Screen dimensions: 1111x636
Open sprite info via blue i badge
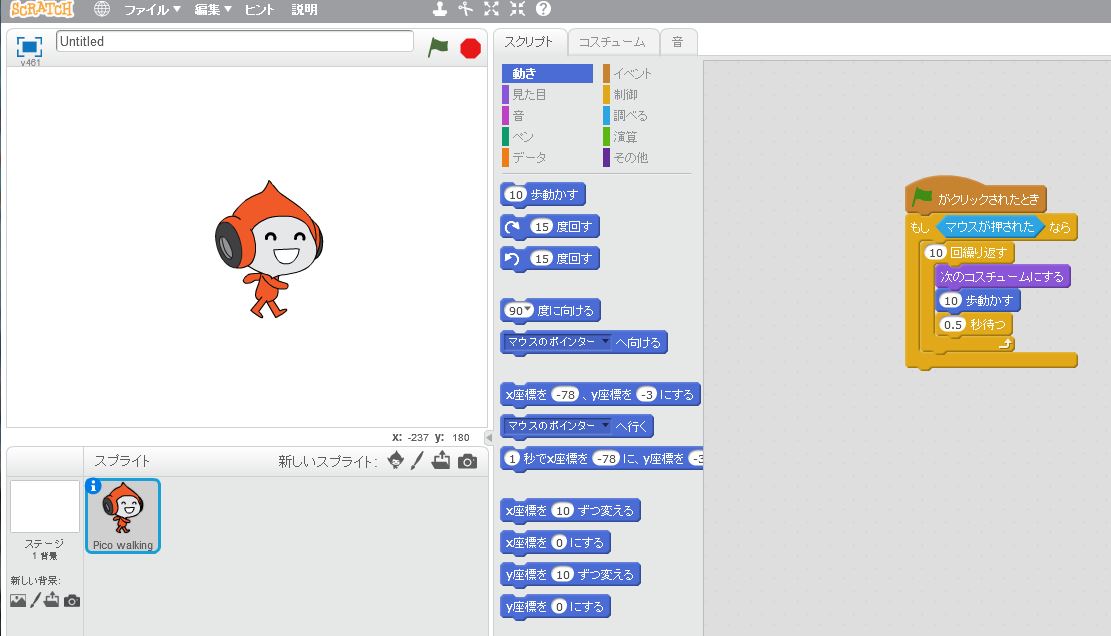[x=94, y=486]
